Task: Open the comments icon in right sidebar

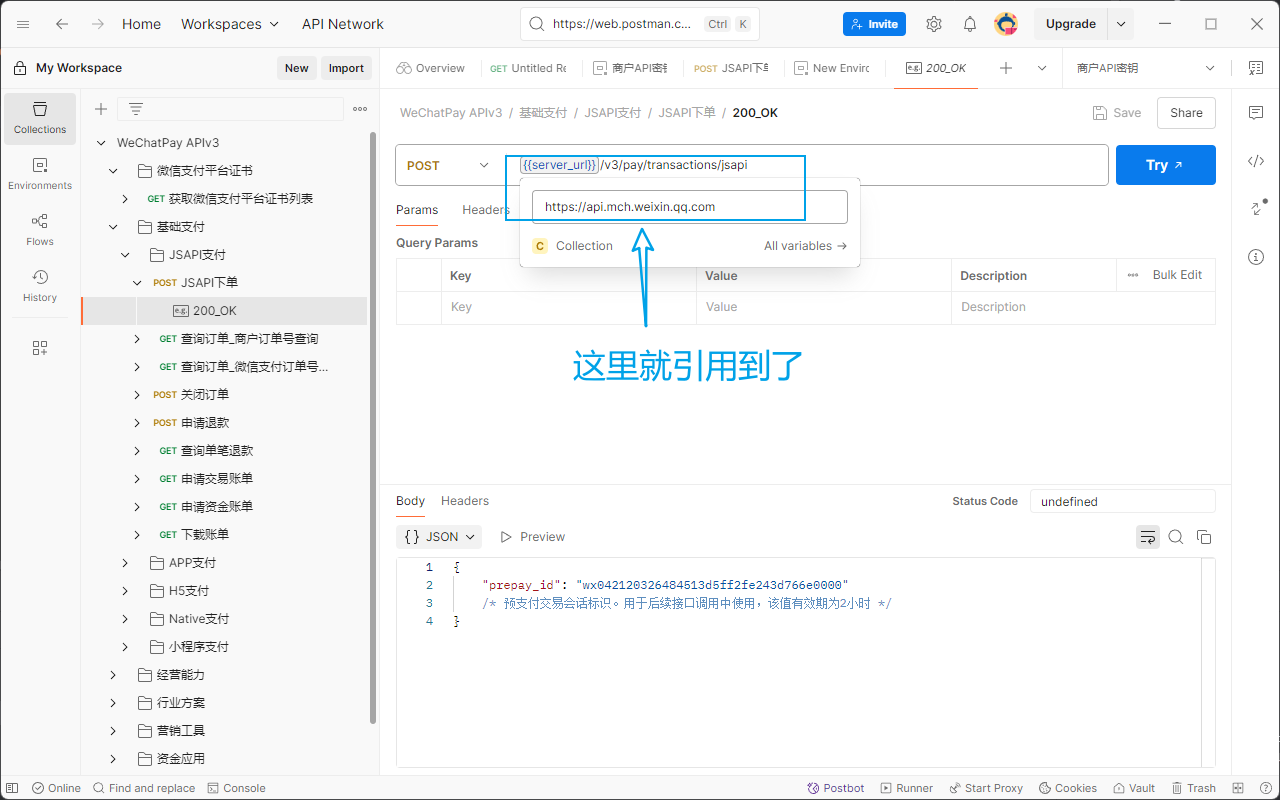Action: tap(1256, 113)
